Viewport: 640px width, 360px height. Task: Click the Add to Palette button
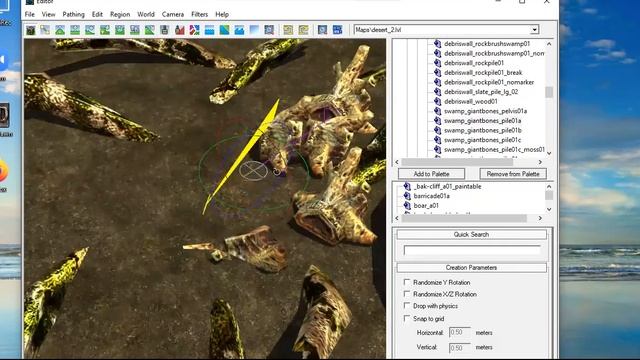(x=431, y=174)
